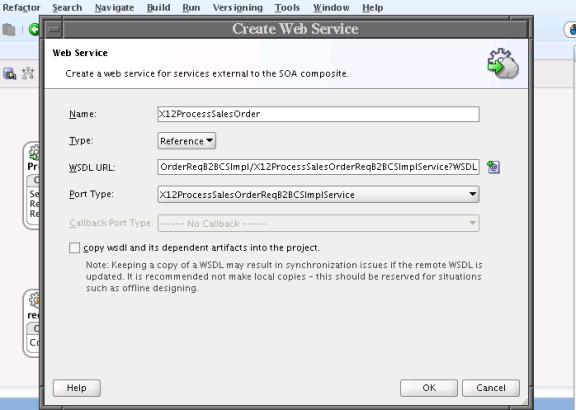This screenshot has height=410, width=576.
Task: Select the upper composite component gear icon
Action: 34,152
